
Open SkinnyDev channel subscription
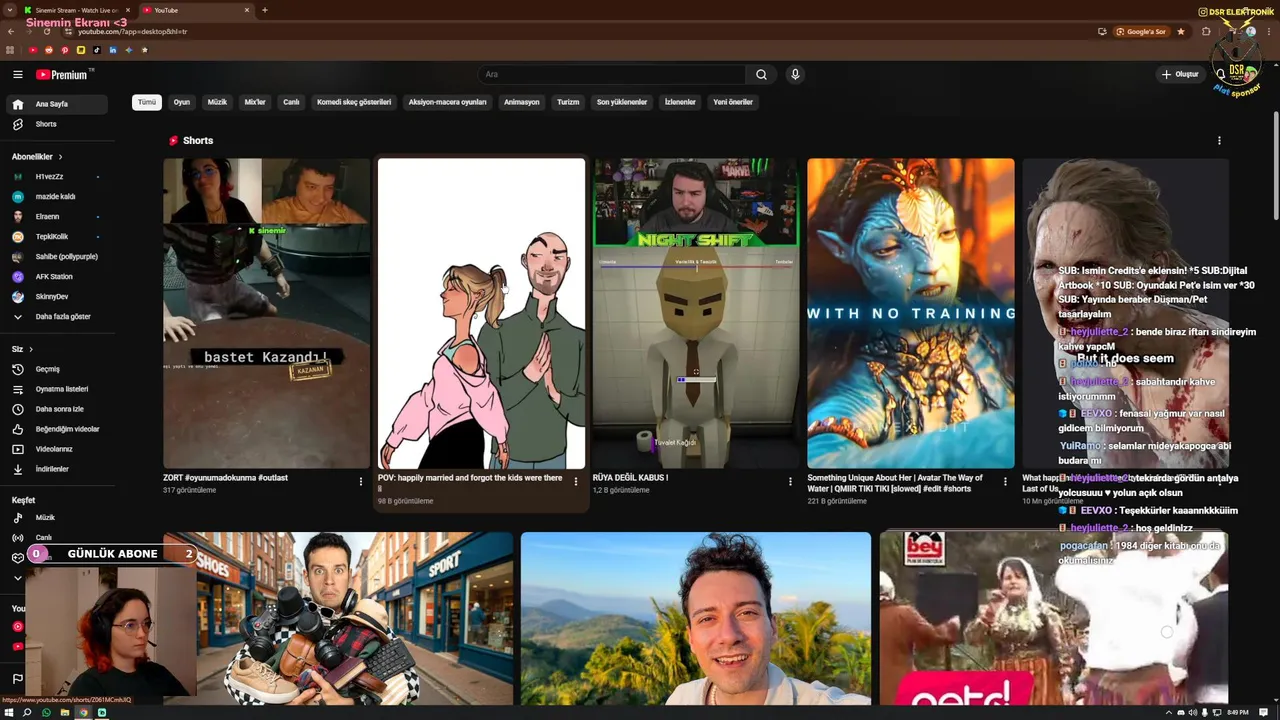pos(56,297)
